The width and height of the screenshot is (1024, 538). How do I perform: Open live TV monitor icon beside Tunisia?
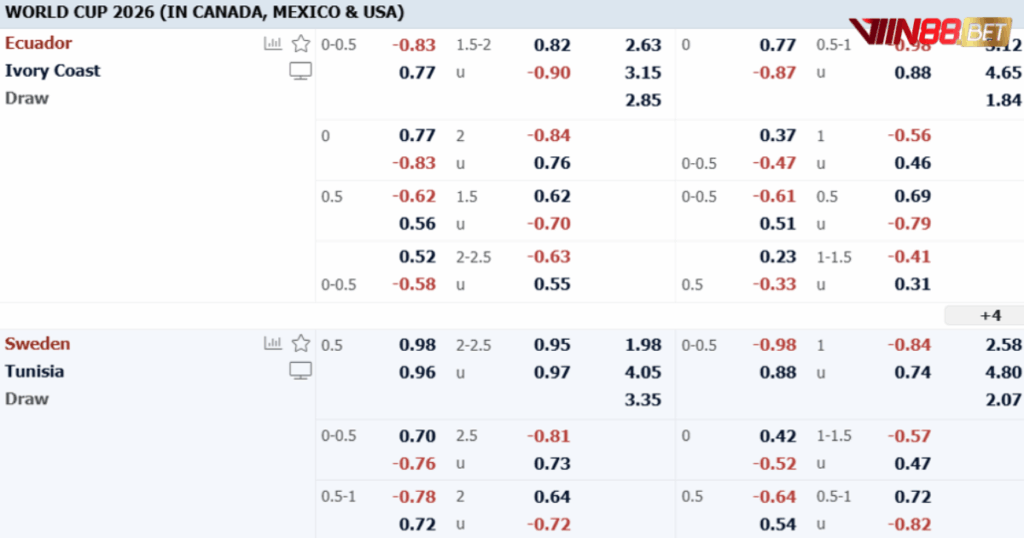click(x=300, y=371)
